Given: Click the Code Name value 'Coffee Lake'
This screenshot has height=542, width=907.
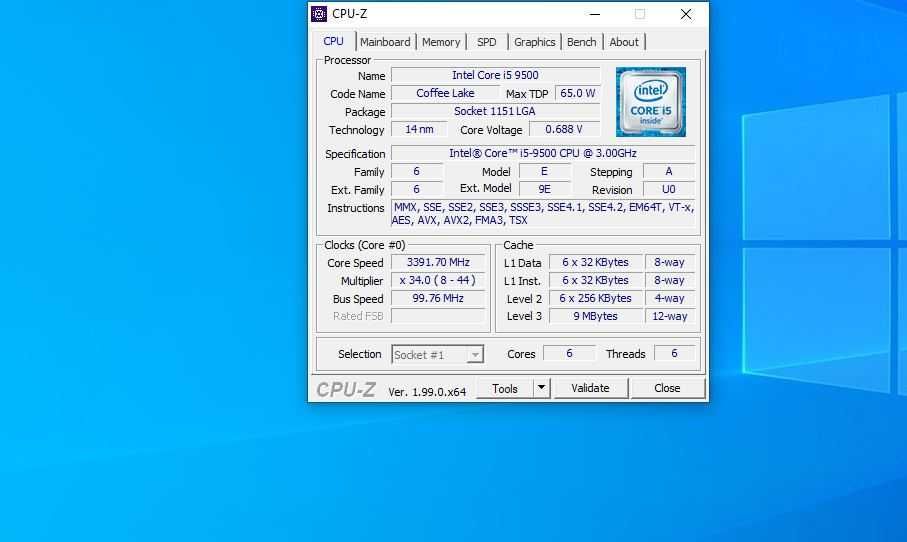Looking at the screenshot, I should pos(445,93).
